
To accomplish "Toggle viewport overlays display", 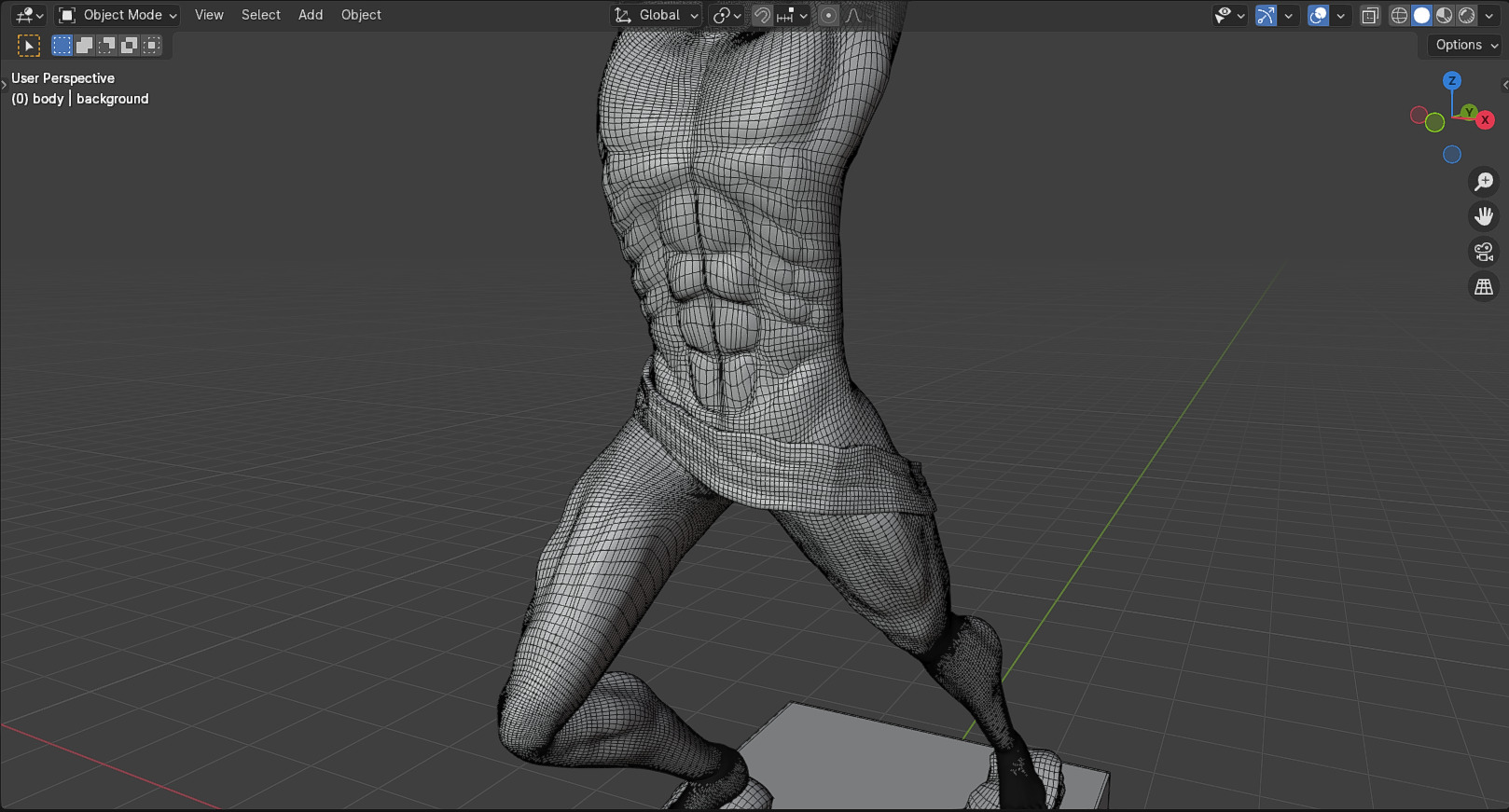I will (1318, 15).
